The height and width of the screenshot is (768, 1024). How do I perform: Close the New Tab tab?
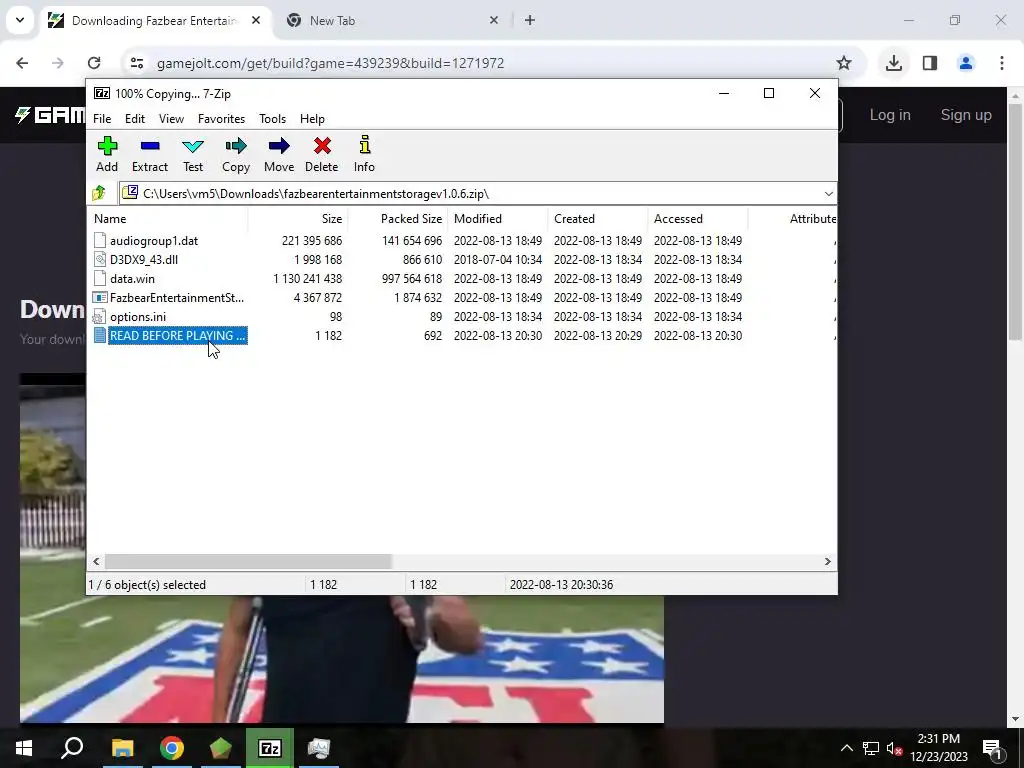[494, 20]
